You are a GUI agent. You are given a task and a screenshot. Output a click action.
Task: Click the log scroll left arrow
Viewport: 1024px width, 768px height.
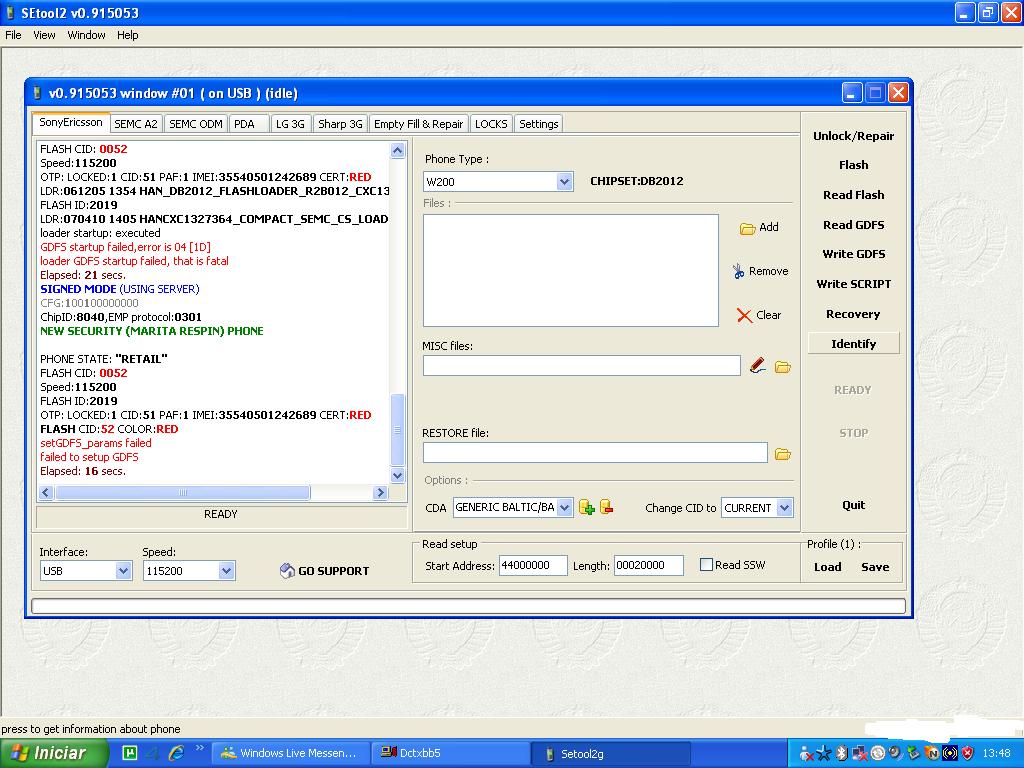pyautogui.click(x=46, y=492)
